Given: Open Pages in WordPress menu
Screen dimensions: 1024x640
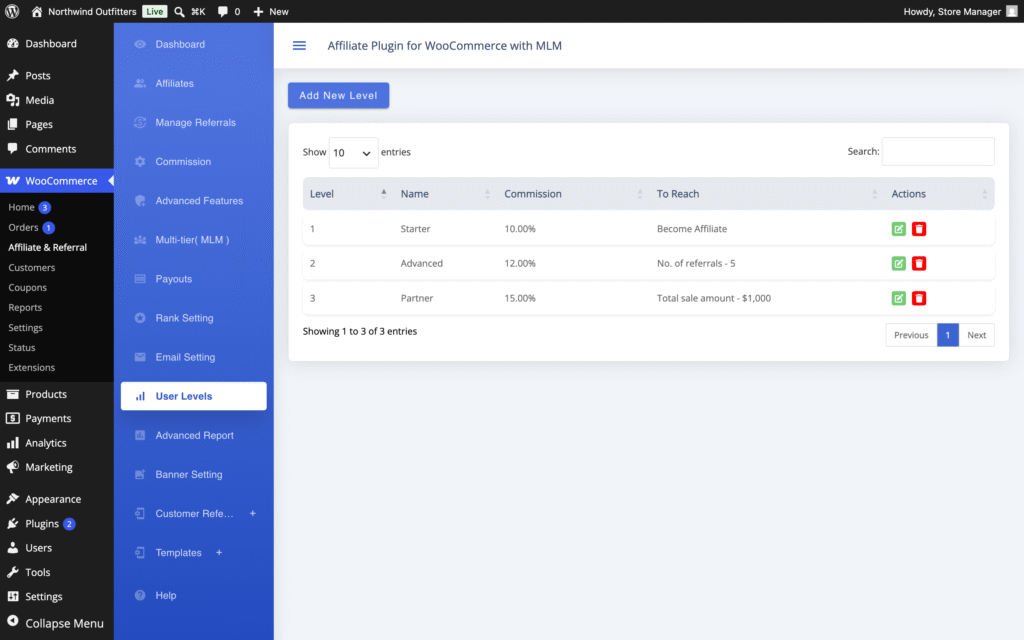Looking at the screenshot, I should 57,124.
